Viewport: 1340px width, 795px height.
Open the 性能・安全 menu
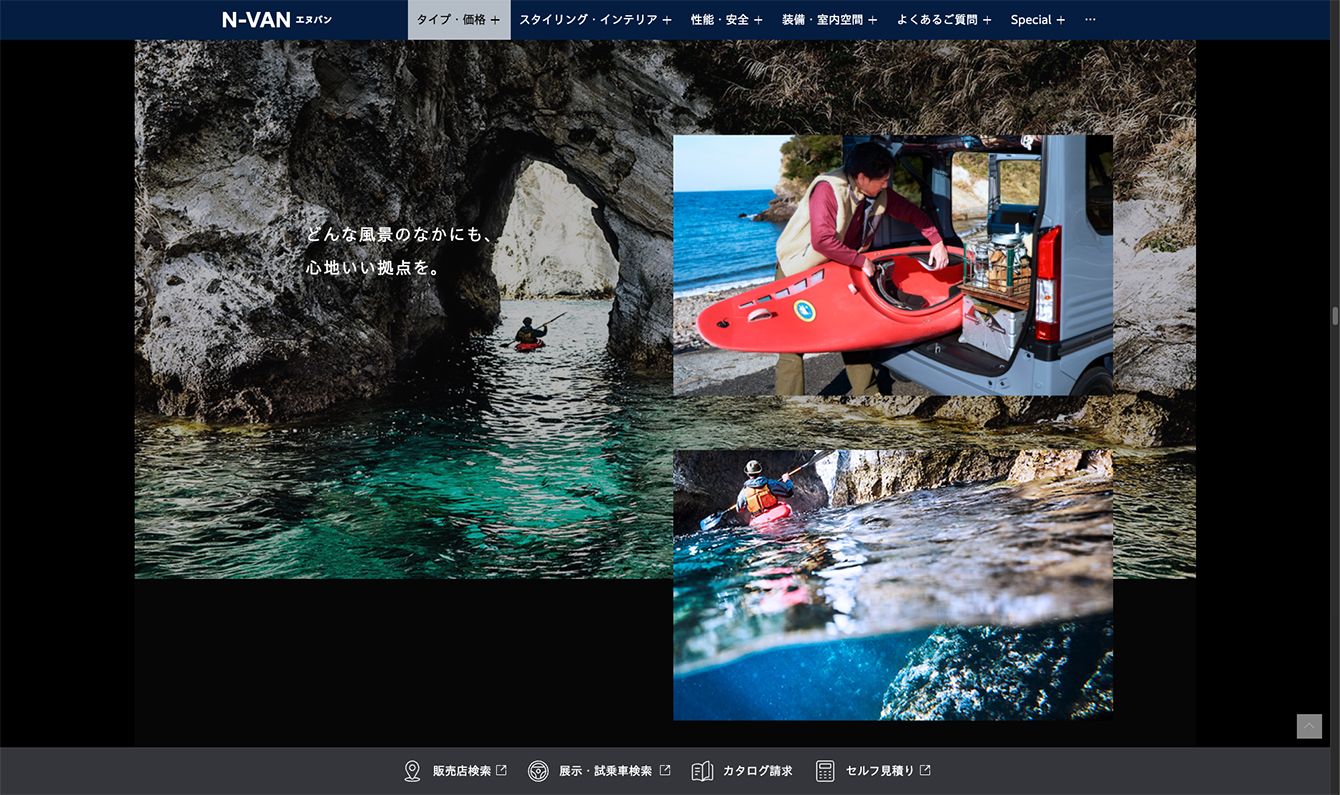pyautogui.click(x=727, y=20)
